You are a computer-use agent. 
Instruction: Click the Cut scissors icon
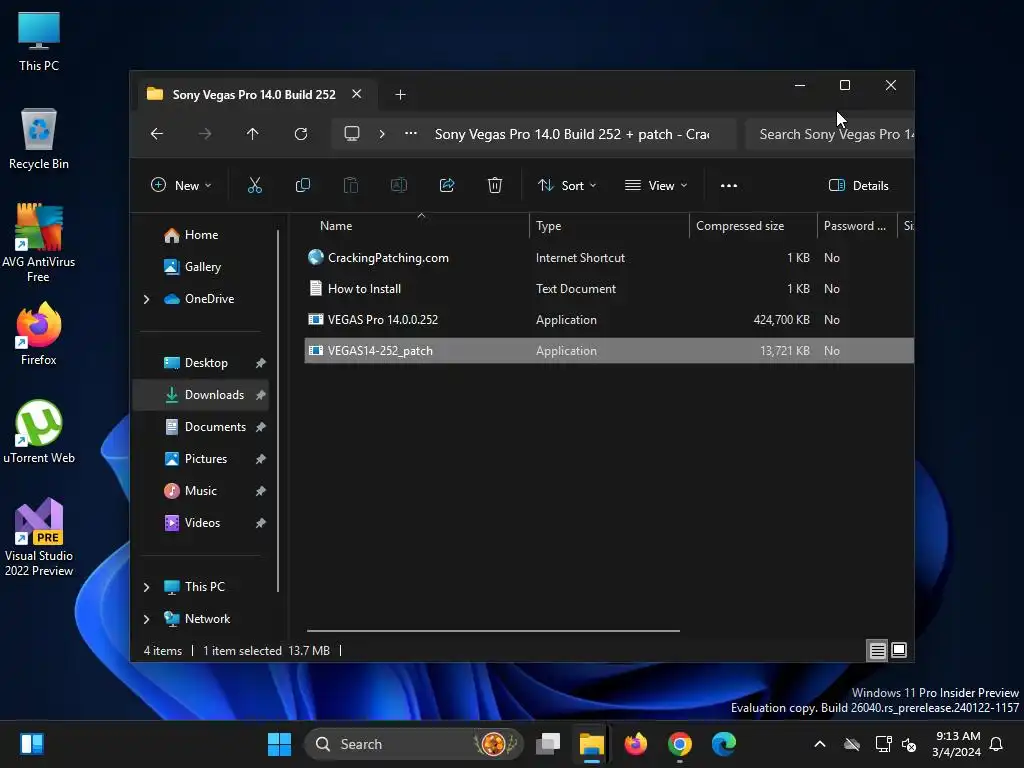click(255, 185)
